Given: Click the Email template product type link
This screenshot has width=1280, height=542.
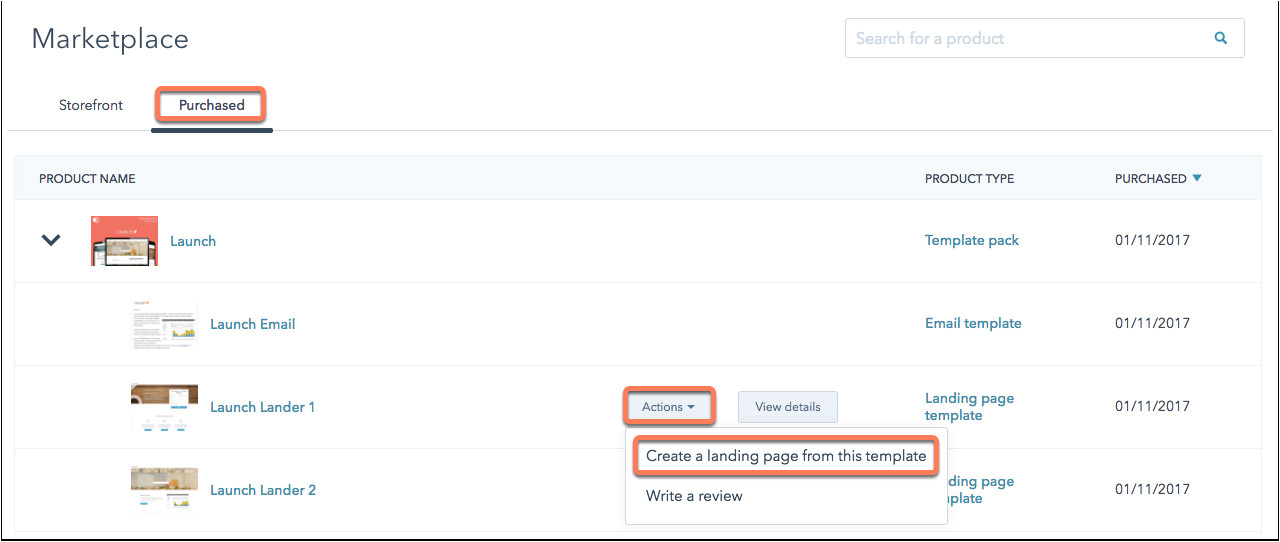Looking at the screenshot, I should tap(973, 324).
